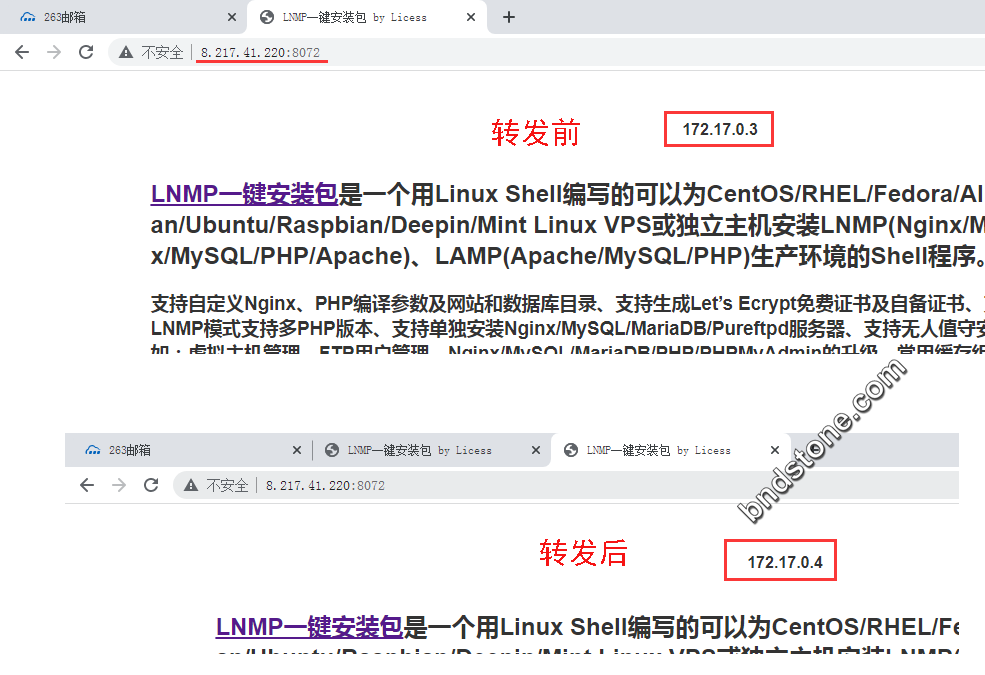
Task: Switch to 263邮箱 tab in lower browser
Action: click(188, 450)
